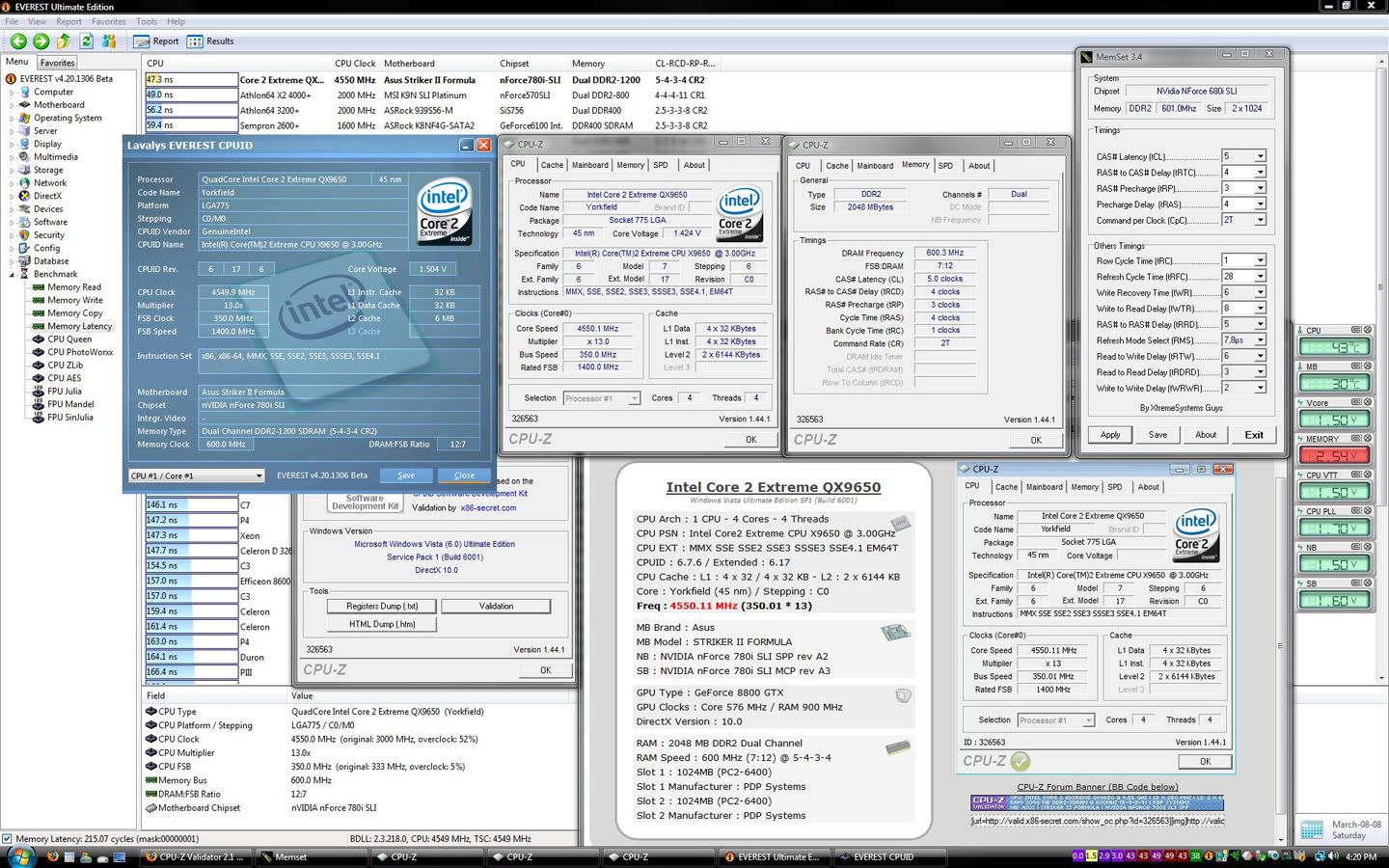Click the CPU-Z validated checkmark icon

click(1021, 761)
